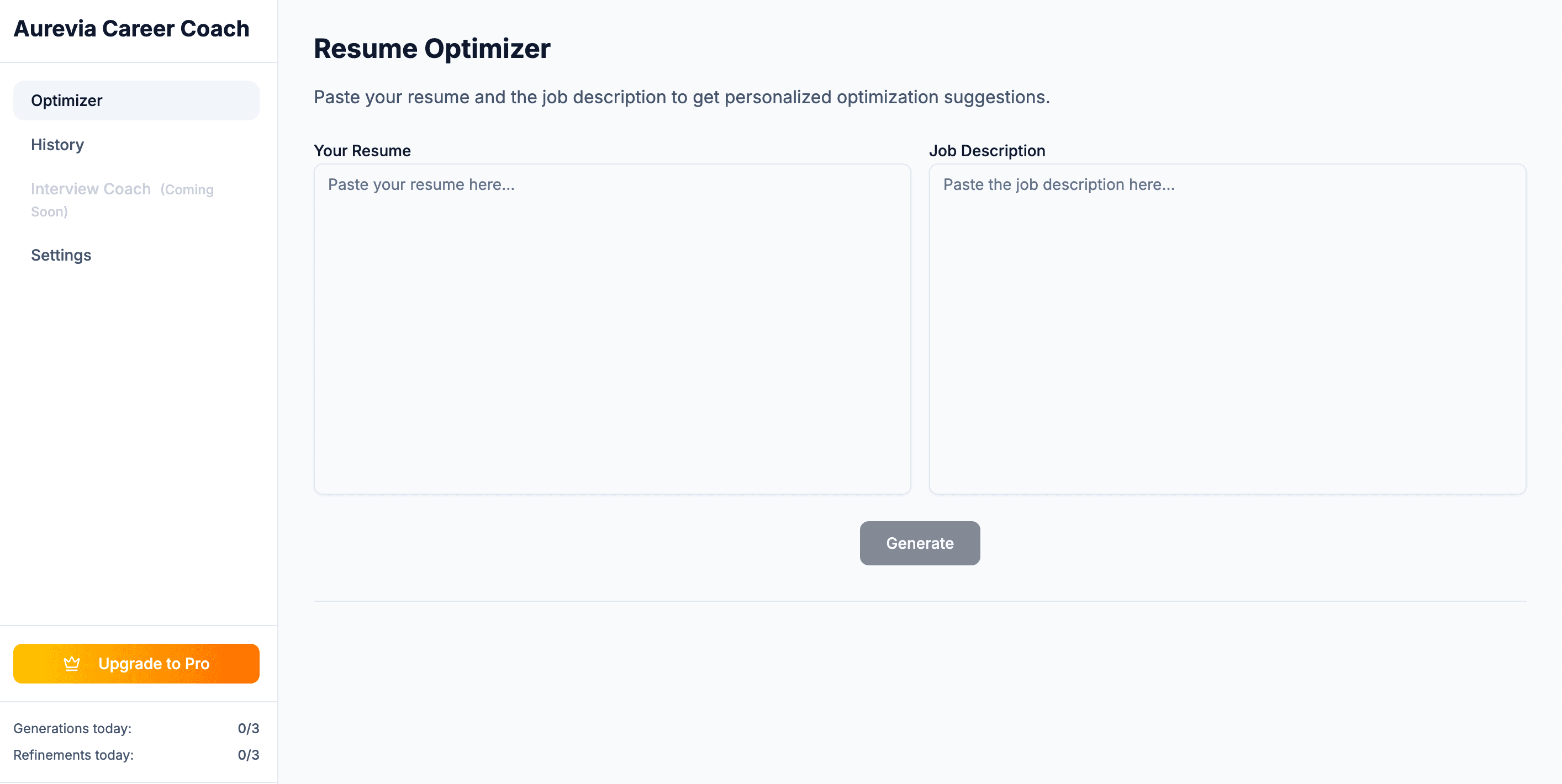Click the "Job Description" field label

(x=986, y=151)
